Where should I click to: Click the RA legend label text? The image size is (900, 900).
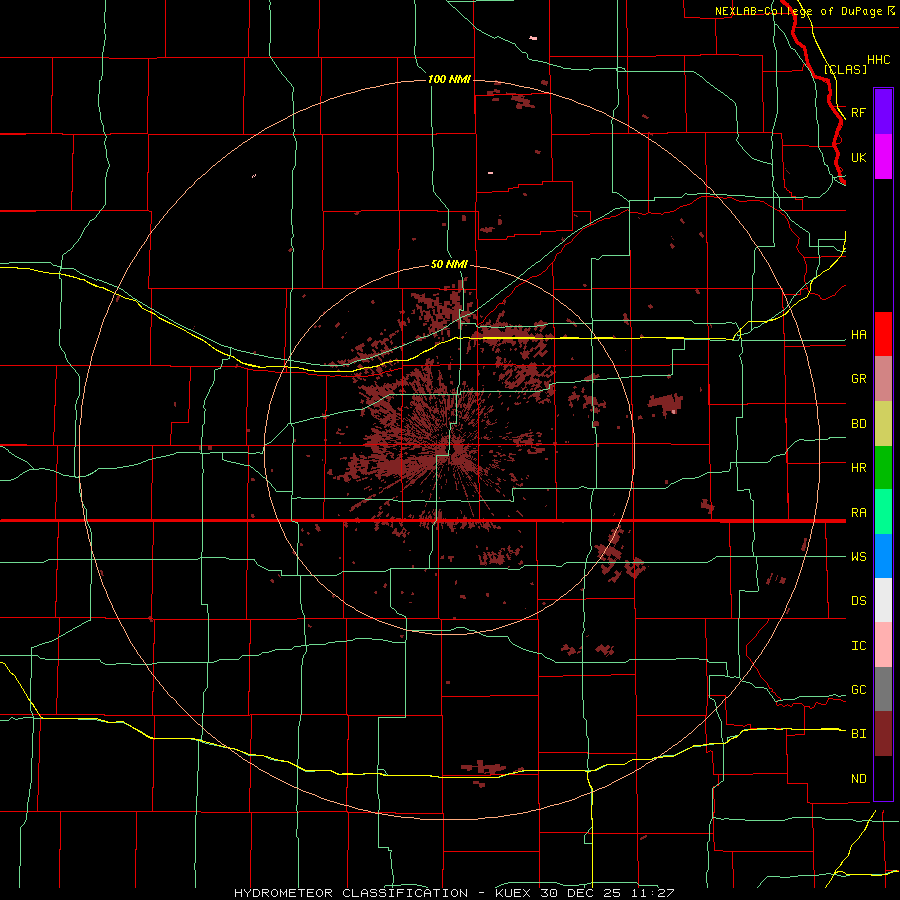tap(859, 513)
